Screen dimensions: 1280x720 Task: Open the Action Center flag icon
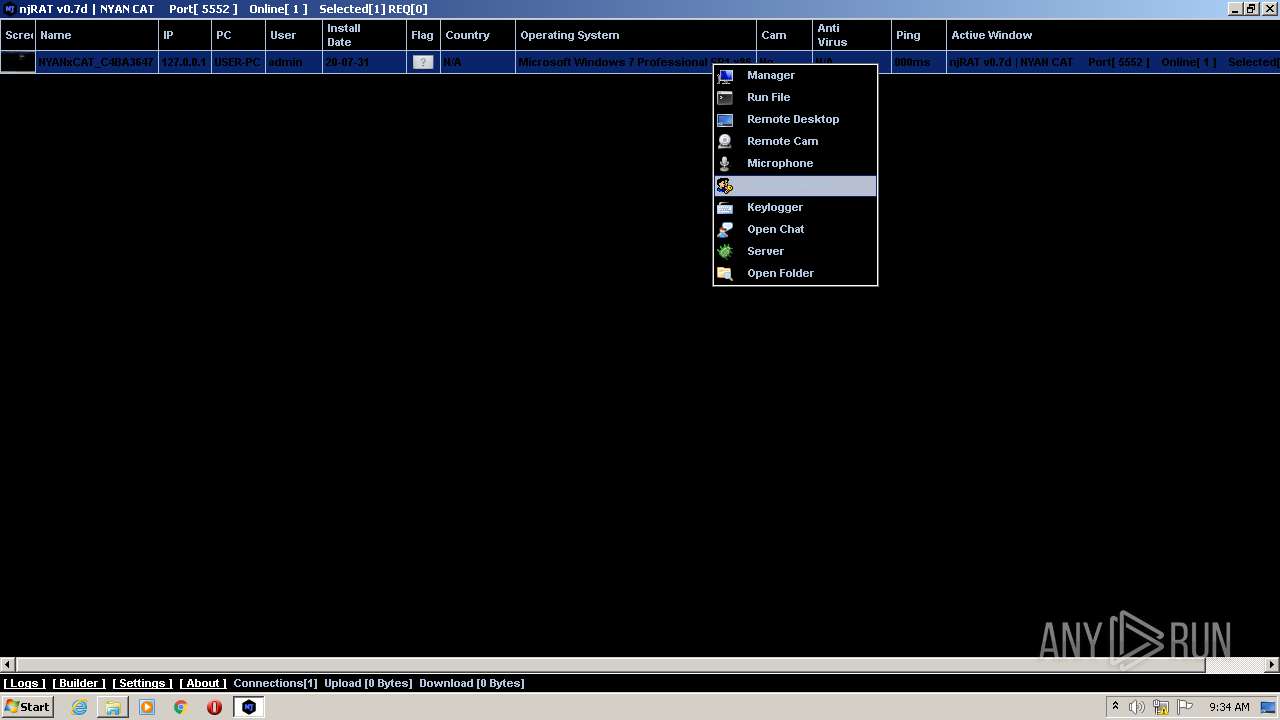[1185, 707]
